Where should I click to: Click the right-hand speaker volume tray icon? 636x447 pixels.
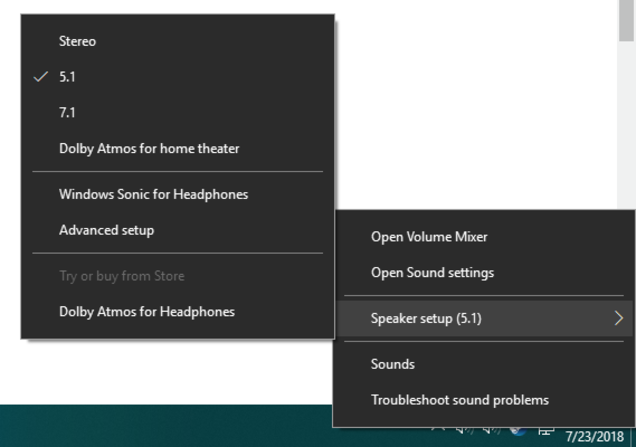pos(492,431)
